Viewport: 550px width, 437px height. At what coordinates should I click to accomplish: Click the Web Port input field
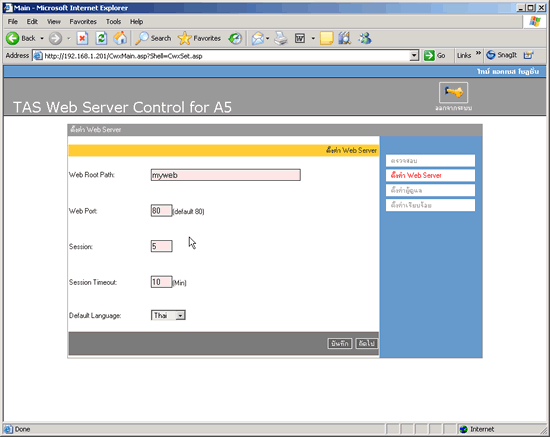click(x=161, y=211)
